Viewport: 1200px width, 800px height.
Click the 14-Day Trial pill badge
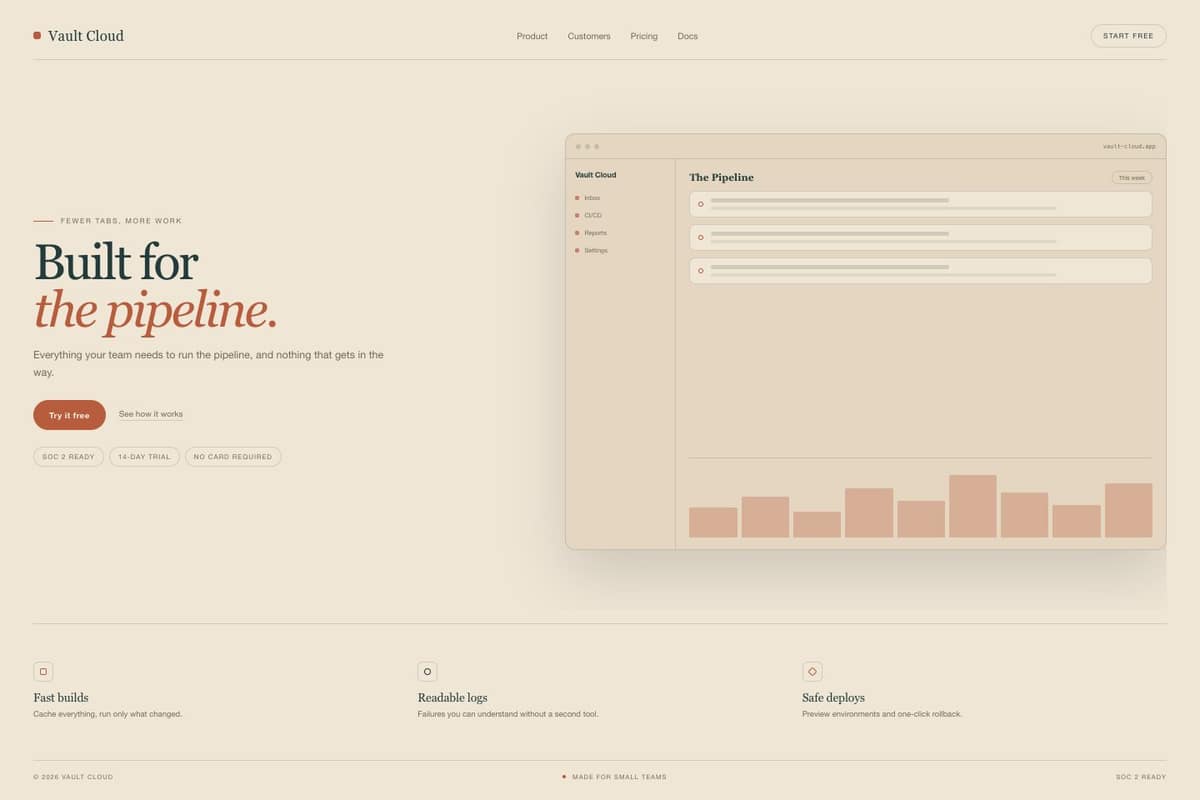click(144, 457)
